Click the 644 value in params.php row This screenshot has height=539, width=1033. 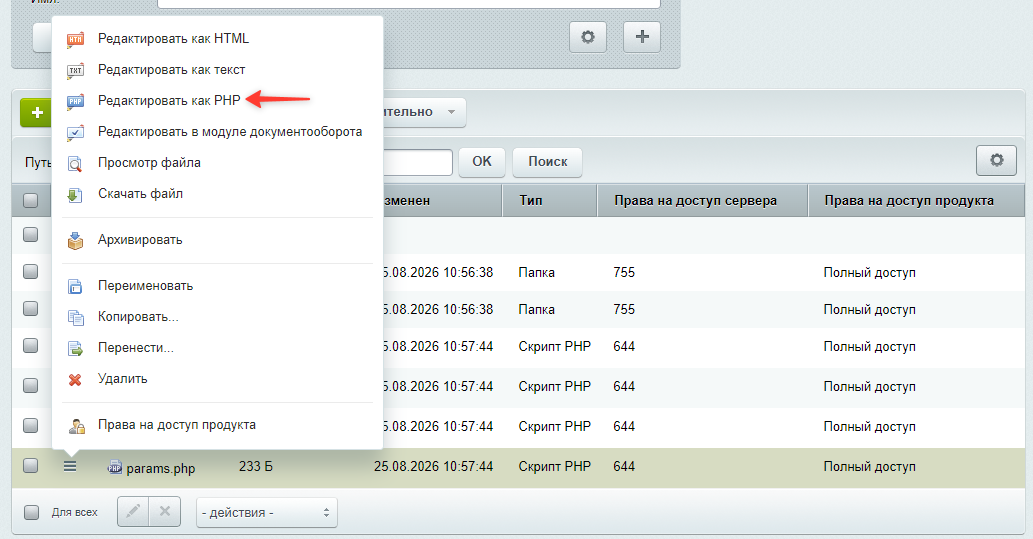(x=624, y=467)
